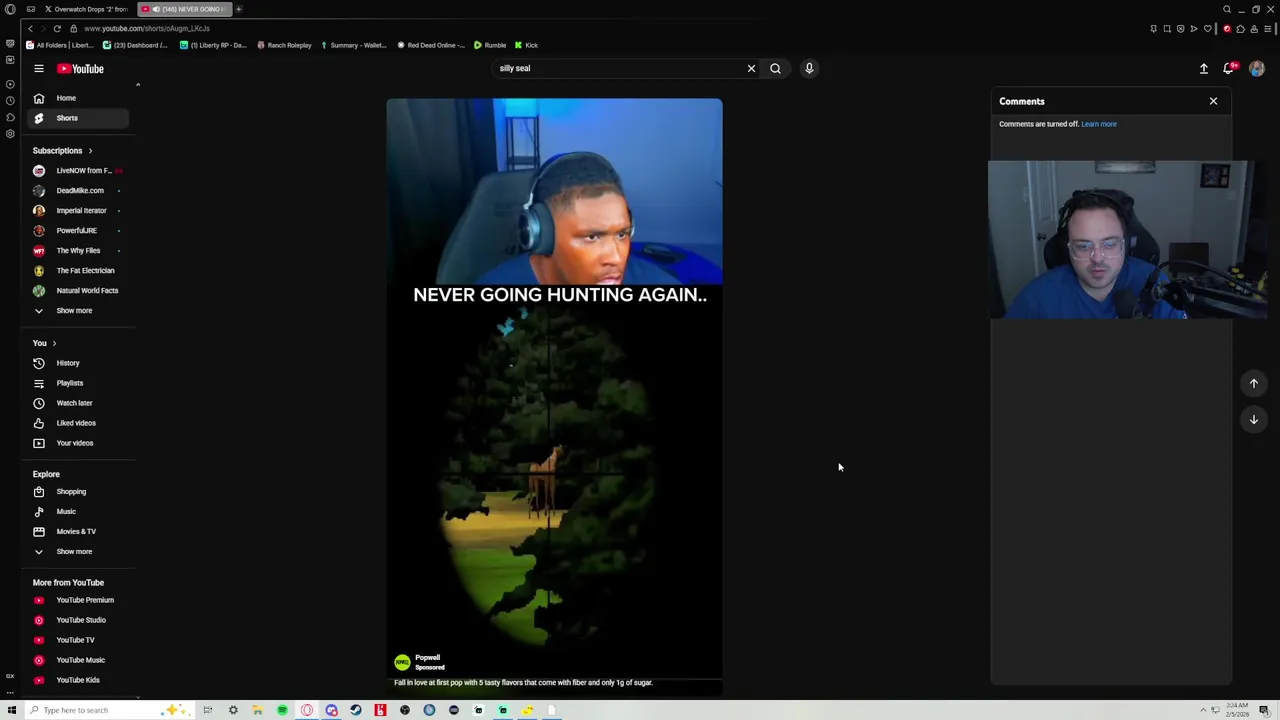Clear the search box with the X
The height and width of the screenshot is (720, 1280).
point(751,69)
